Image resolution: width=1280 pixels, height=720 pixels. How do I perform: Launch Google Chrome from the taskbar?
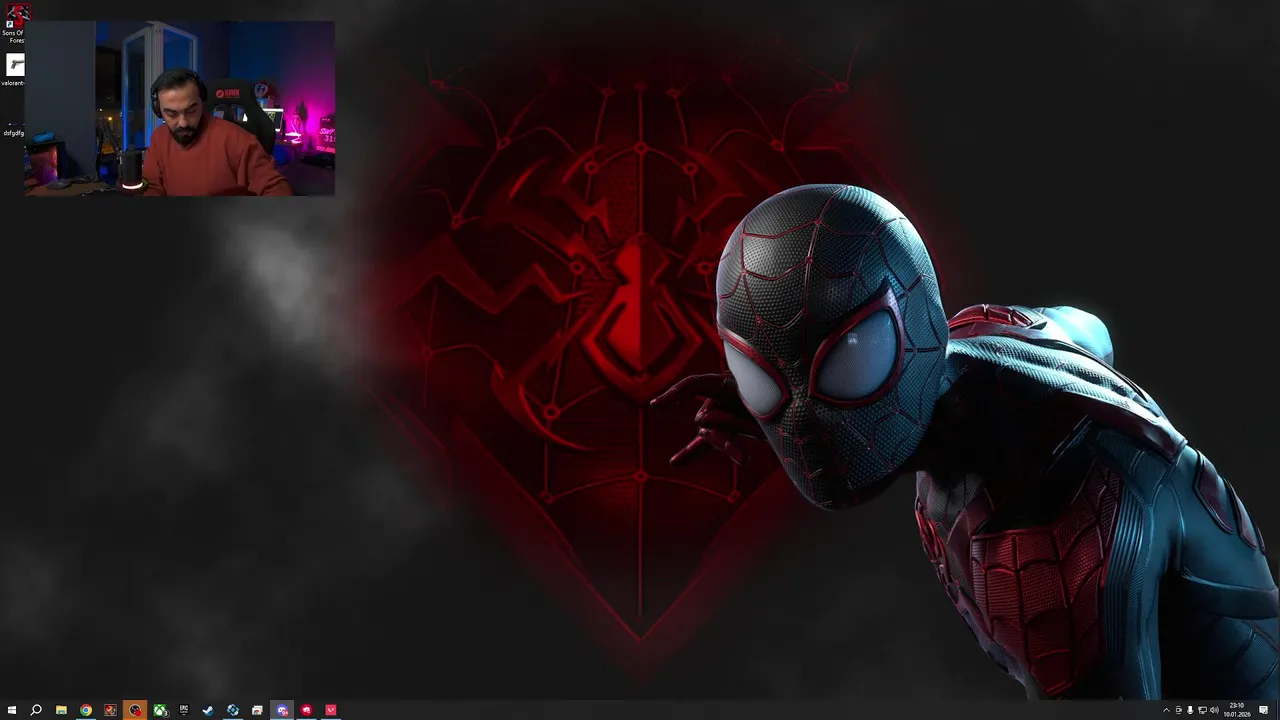[x=86, y=710]
